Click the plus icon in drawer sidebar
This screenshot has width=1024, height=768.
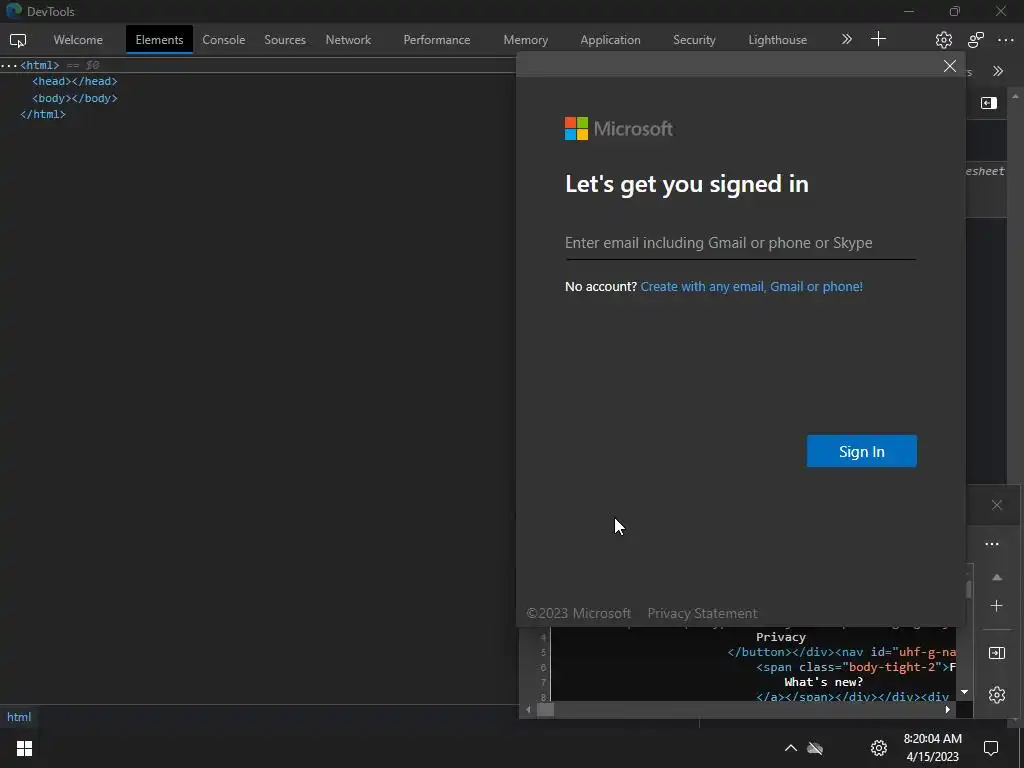pos(997,606)
